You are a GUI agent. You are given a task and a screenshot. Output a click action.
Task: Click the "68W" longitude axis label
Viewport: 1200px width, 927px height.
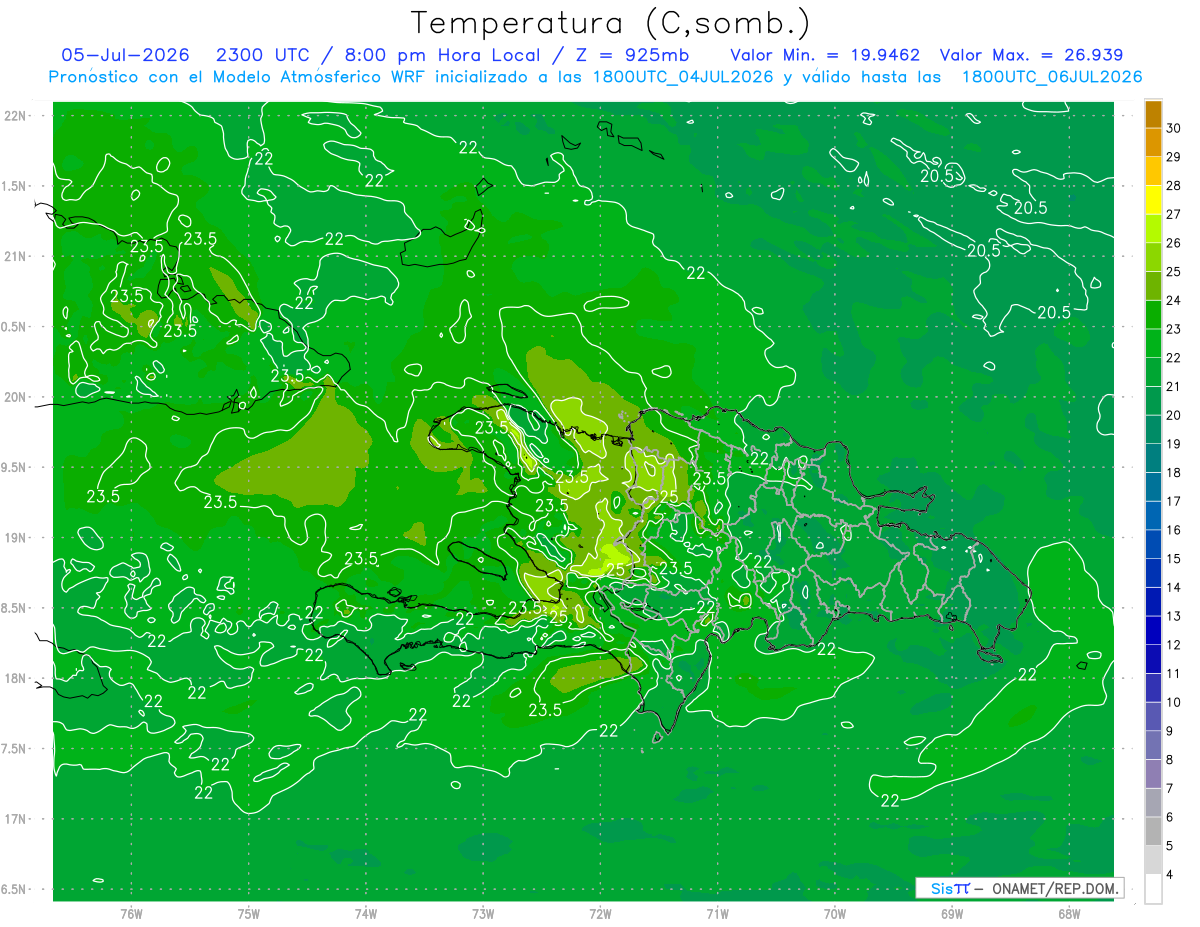(x=1069, y=914)
